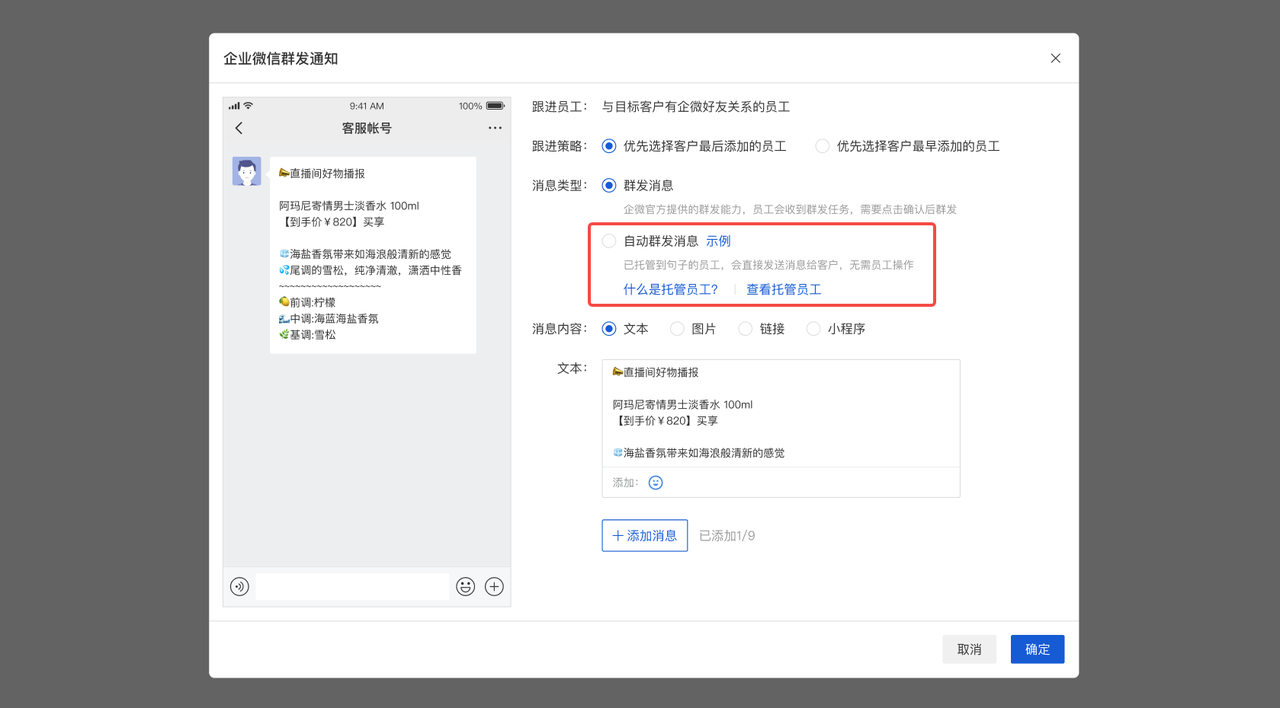Image resolution: width=1280 pixels, height=708 pixels.
Task: Click the emoji icon in phone chat bar
Action: tap(465, 587)
